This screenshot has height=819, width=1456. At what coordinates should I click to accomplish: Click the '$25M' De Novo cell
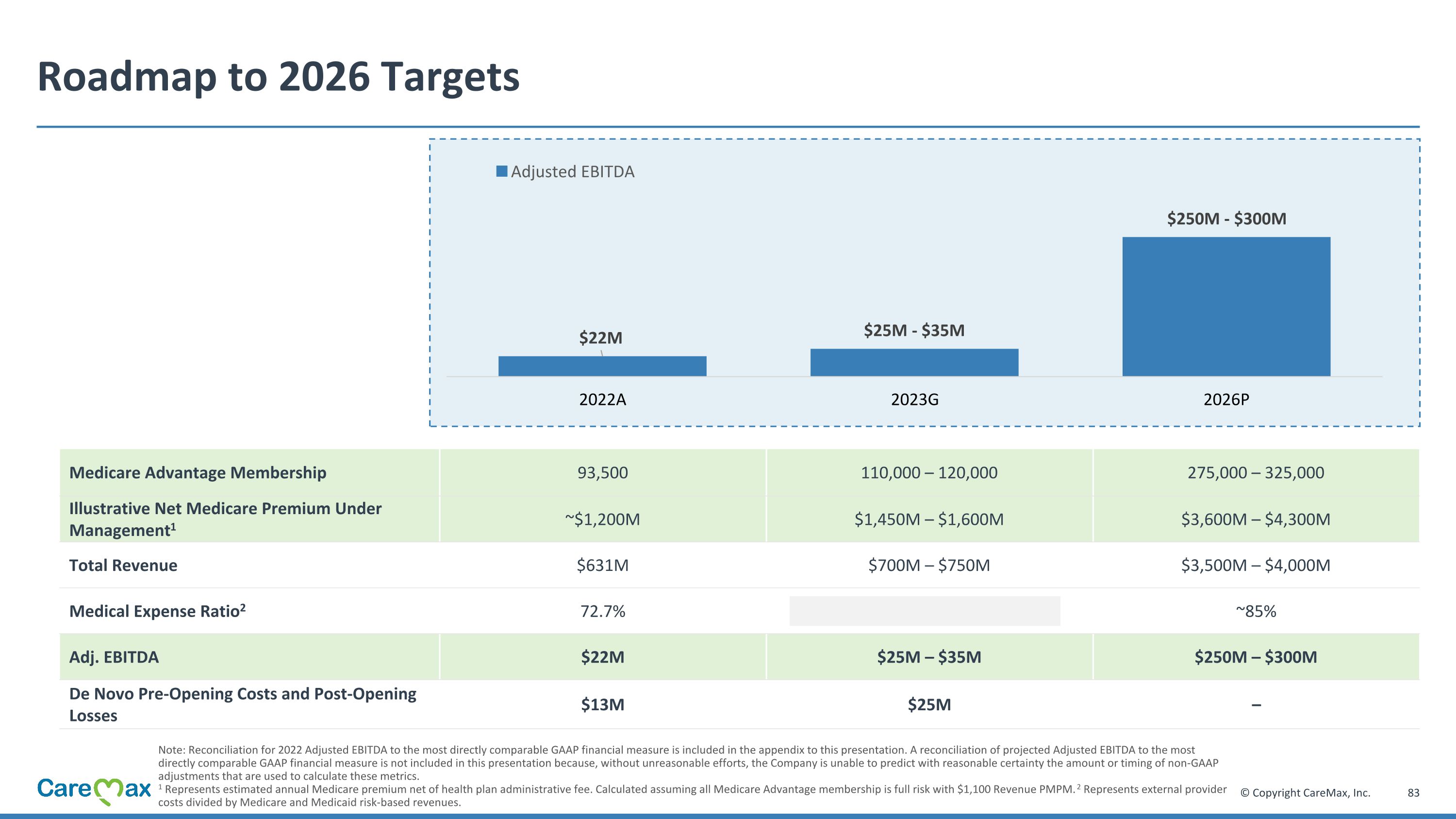coord(929,704)
